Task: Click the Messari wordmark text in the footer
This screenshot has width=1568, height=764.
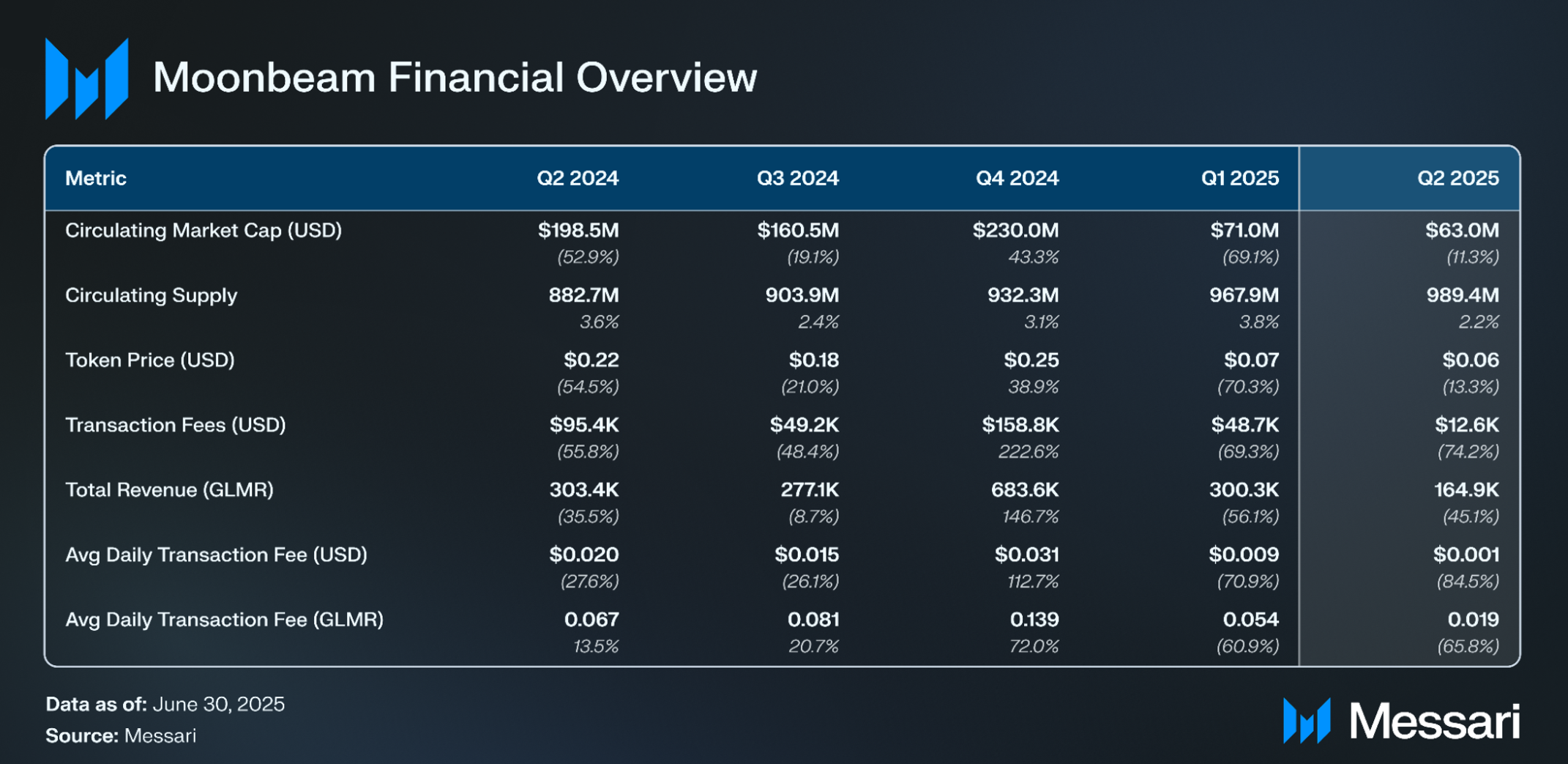Action: [1435, 722]
